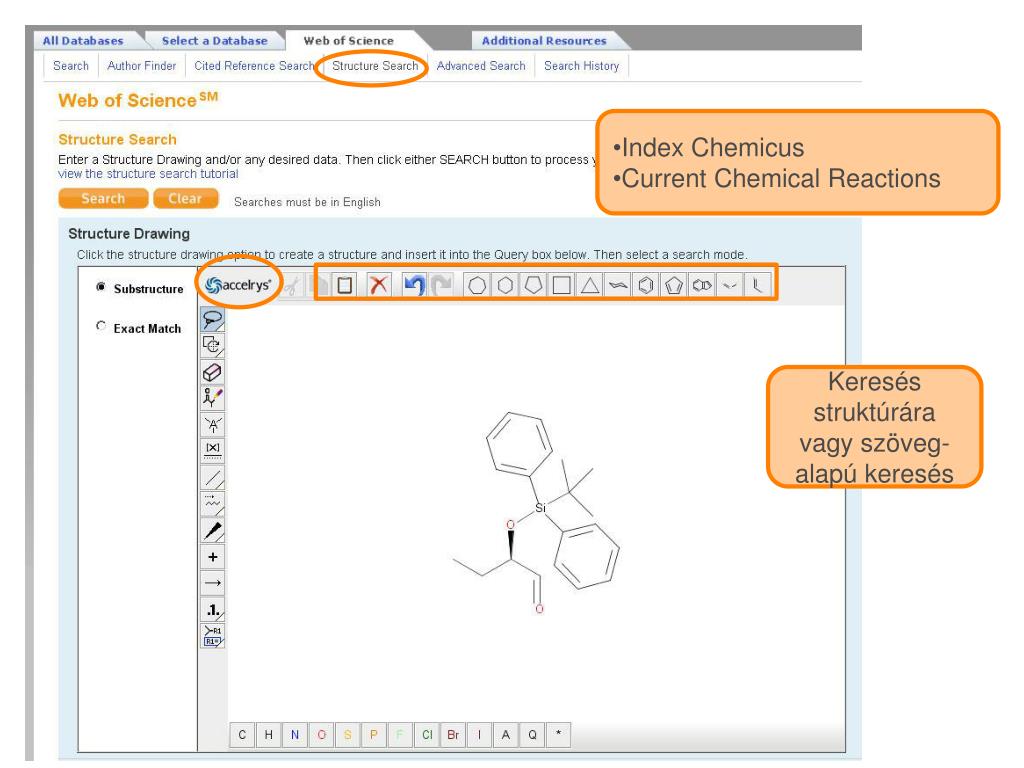Choose the Cl chlorine atom button
1024x768 pixels.
coord(427,735)
